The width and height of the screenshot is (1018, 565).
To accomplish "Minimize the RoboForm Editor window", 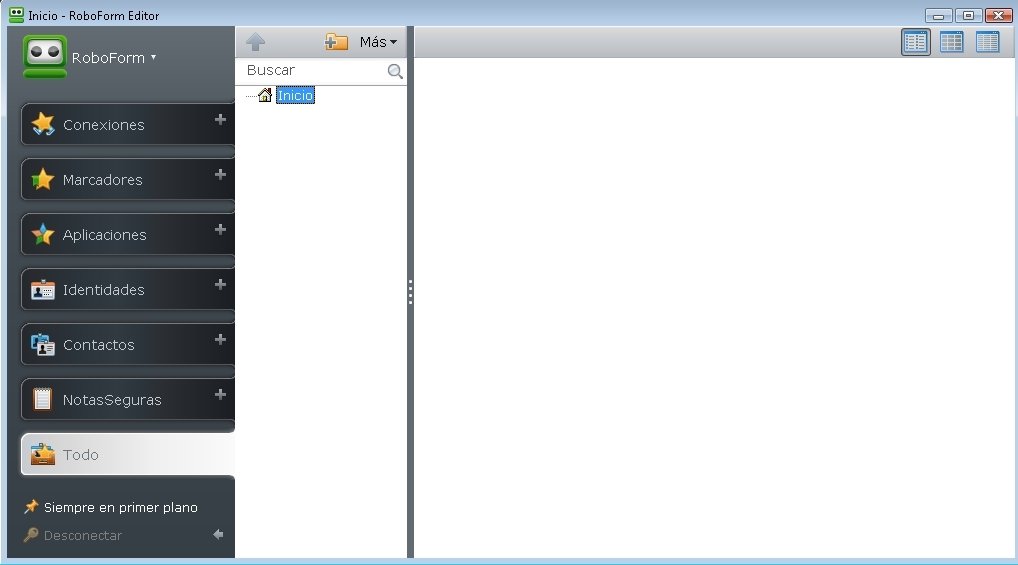I will (939, 16).
